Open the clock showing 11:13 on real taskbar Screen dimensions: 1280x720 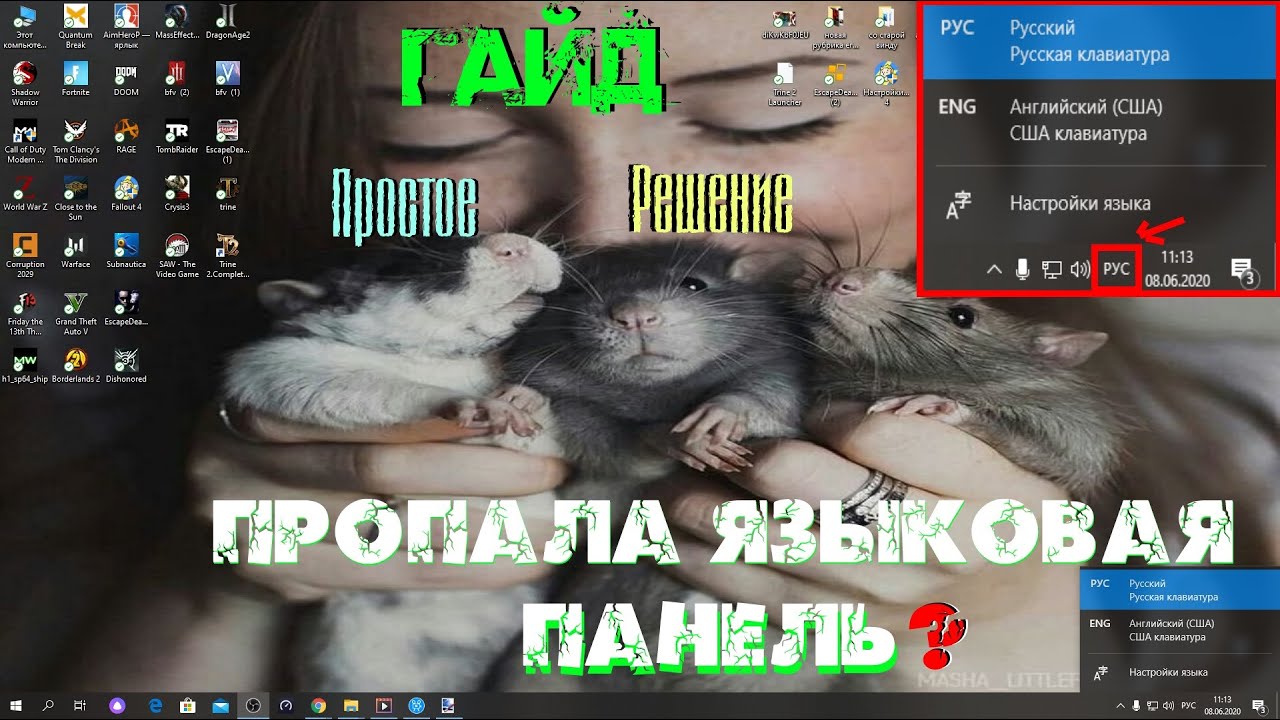(1223, 705)
